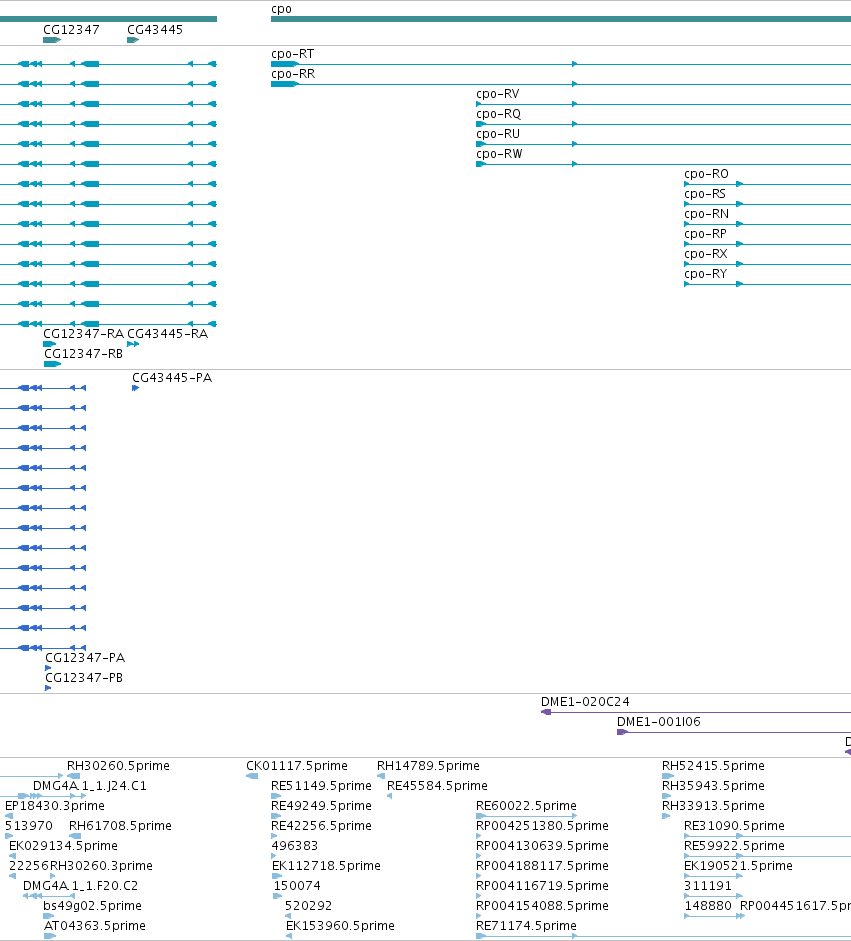Select RH30260.5prime EST label
This screenshot has width=851, height=941.
pyautogui.click(x=118, y=766)
